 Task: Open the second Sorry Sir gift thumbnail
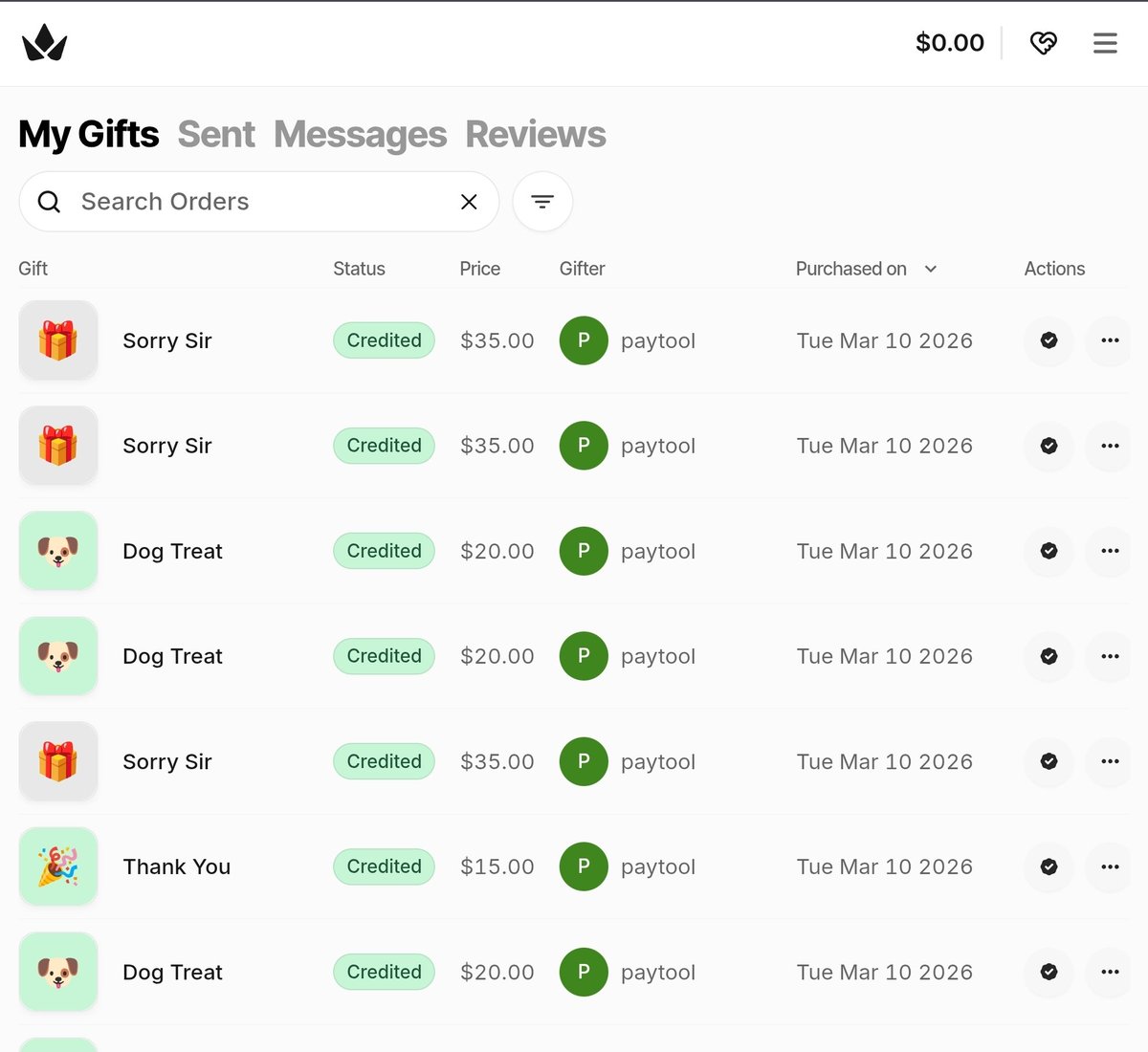[58, 446]
